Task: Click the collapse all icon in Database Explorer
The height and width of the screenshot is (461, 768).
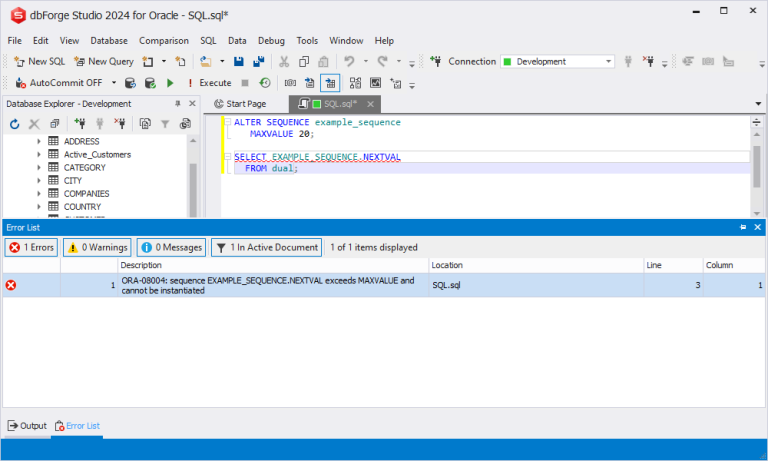Action: [x=55, y=124]
